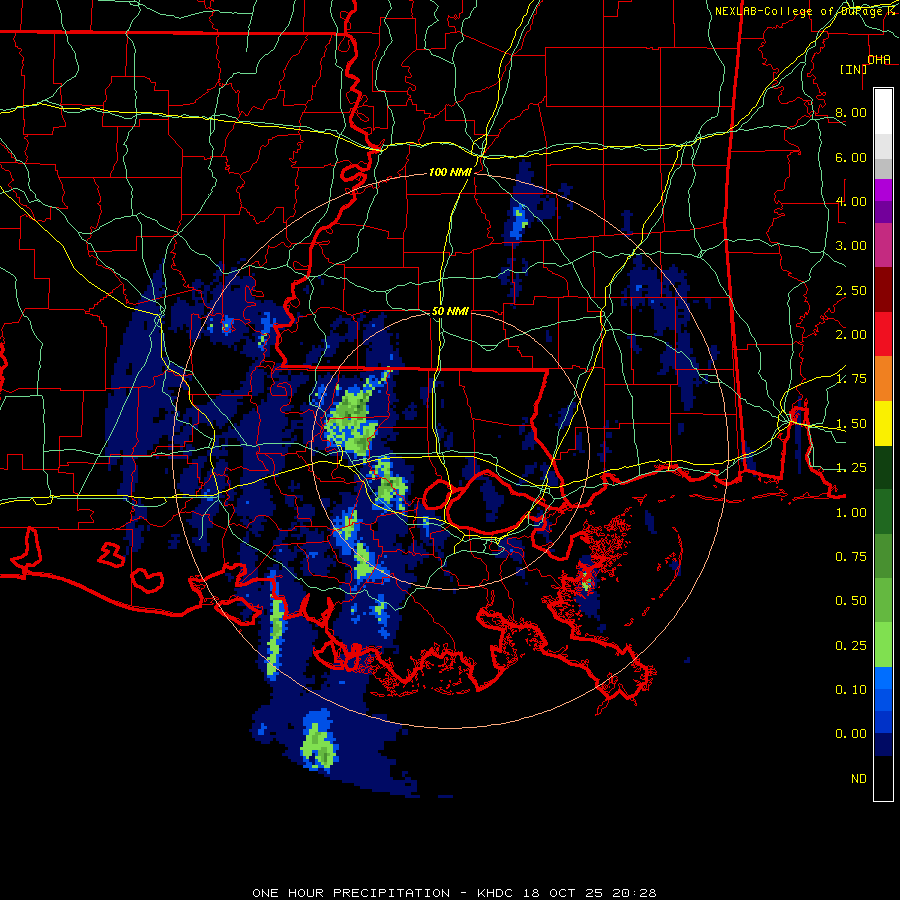Click the 1.00 legend value

(851, 513)
